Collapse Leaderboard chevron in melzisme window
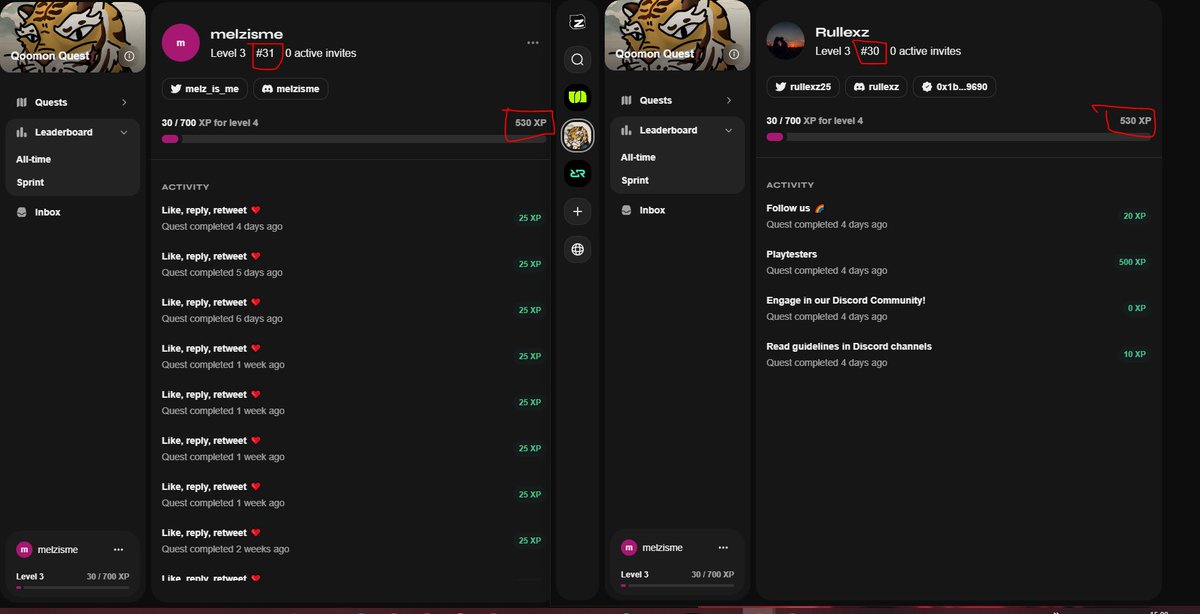Screen dimensions: 1200x614 click(x=124, y=132)
